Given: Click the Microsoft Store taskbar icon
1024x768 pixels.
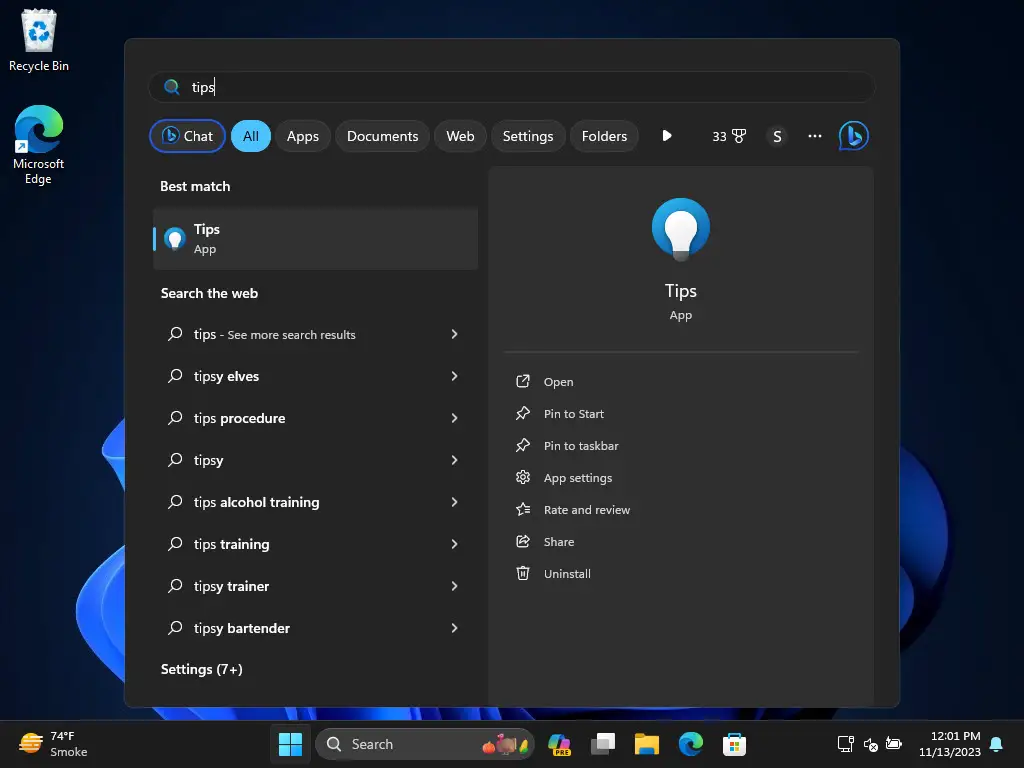Looking at the screenshot, I should pos(734,744).
